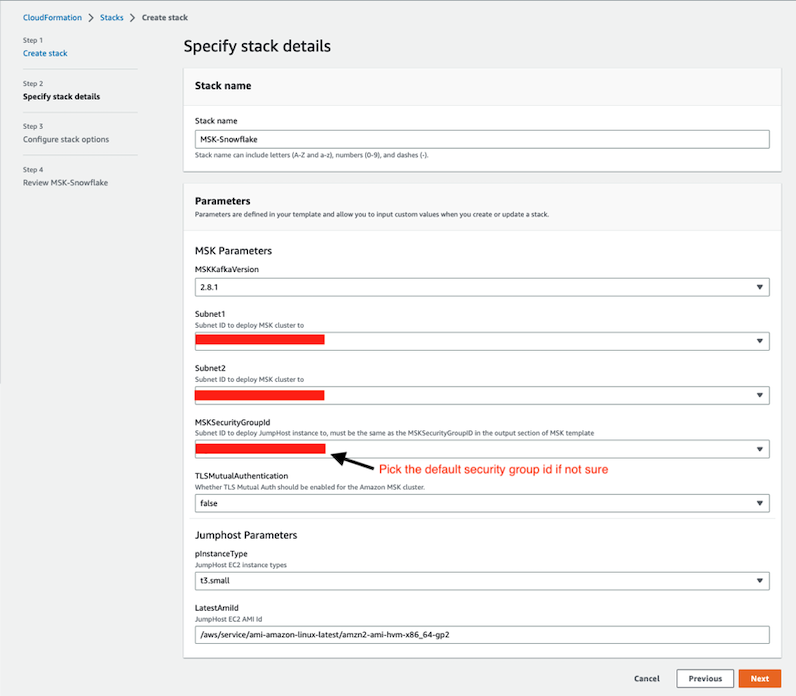Select the Specify stack details step
The image size is (796, 696).
[x=61, y=97]
